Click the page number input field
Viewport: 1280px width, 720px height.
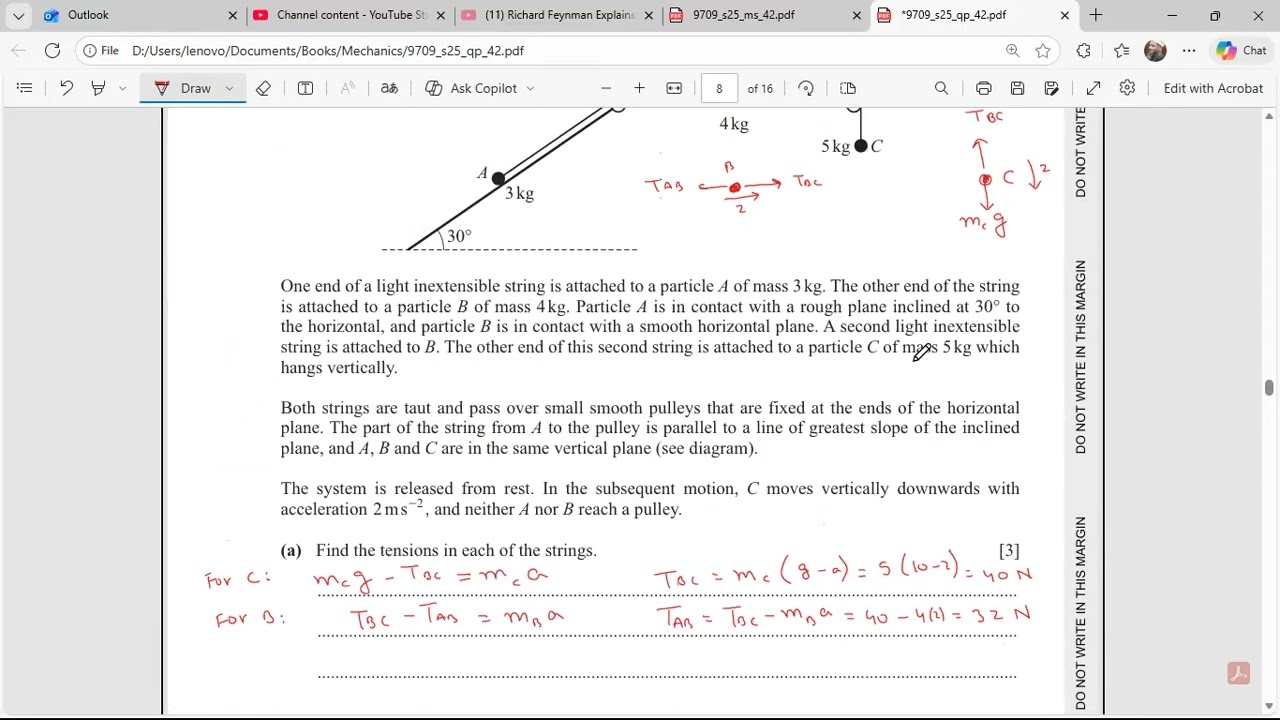pos(719,88)
